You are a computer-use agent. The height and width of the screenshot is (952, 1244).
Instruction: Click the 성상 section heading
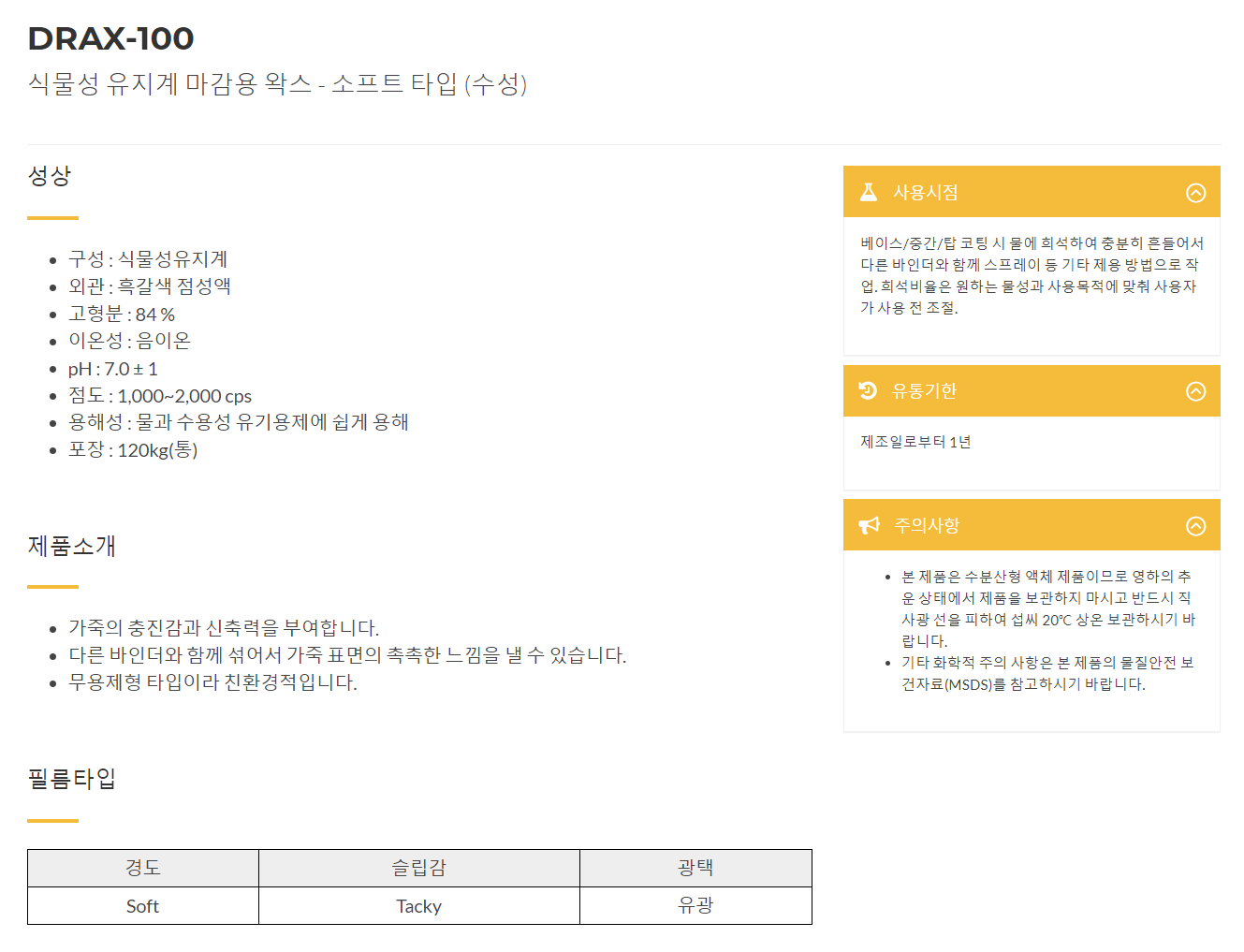coord(50,175)
